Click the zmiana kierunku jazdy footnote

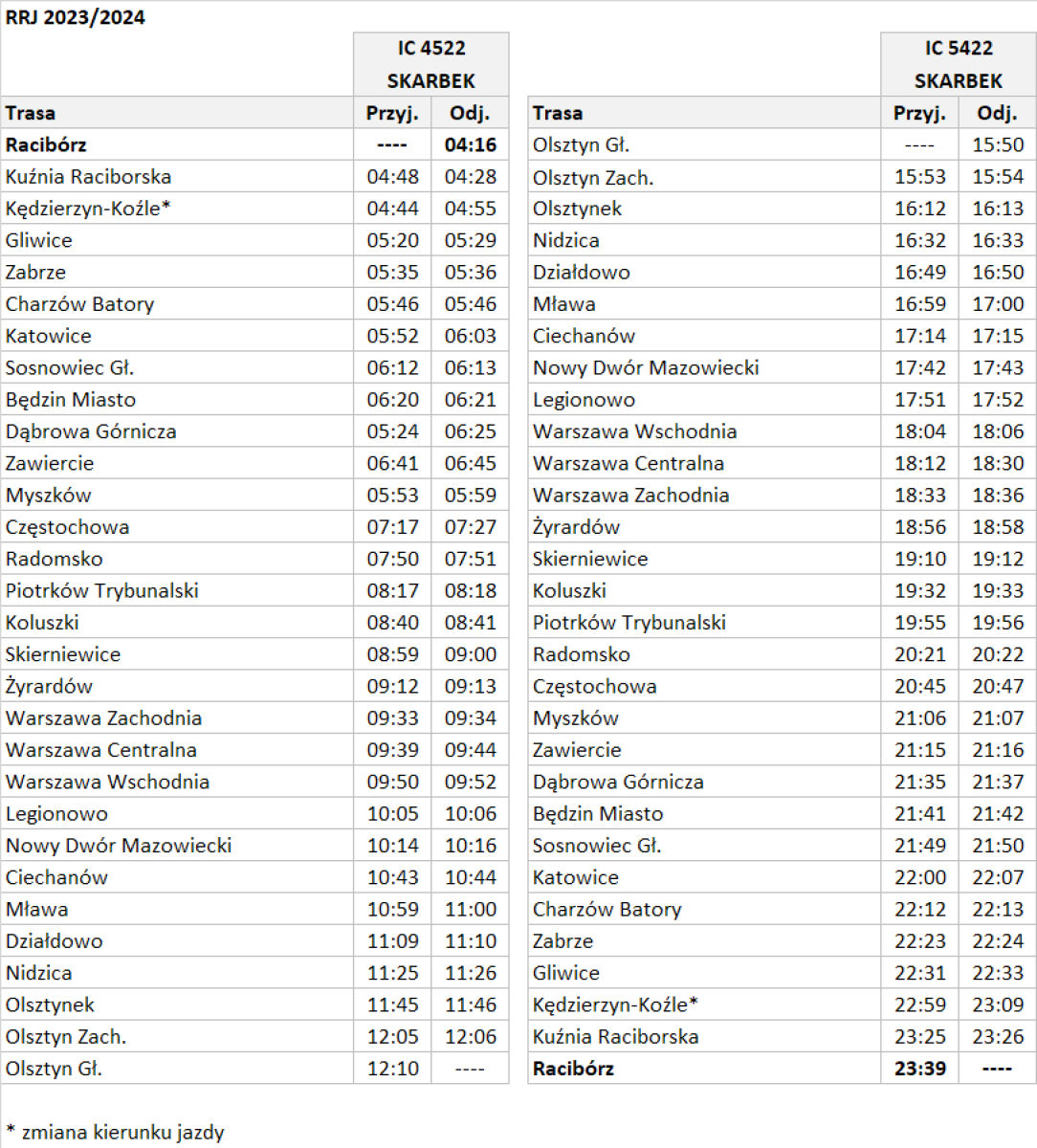[115, 1133]
